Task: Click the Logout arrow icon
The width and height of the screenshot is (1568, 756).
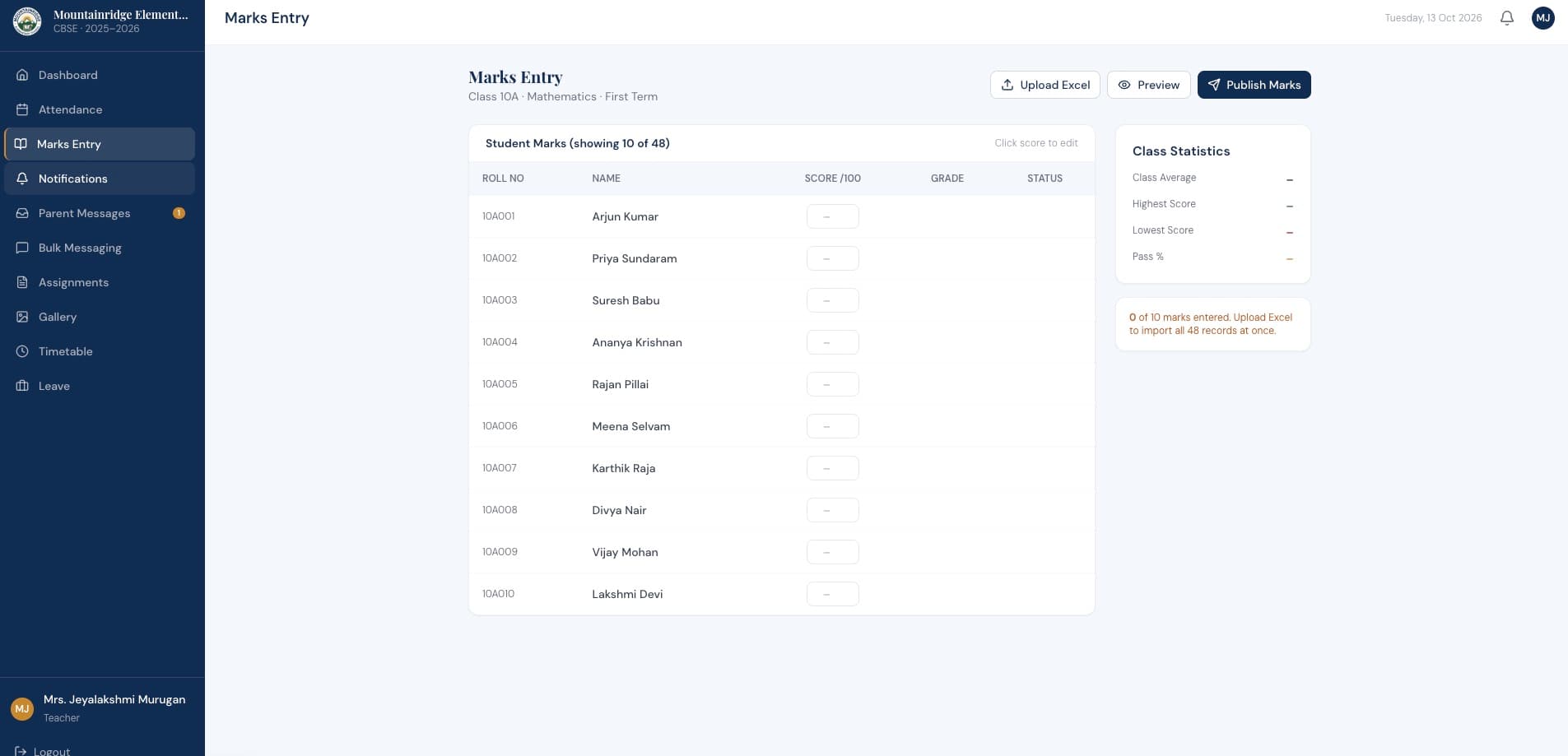Action: (21, 751)
